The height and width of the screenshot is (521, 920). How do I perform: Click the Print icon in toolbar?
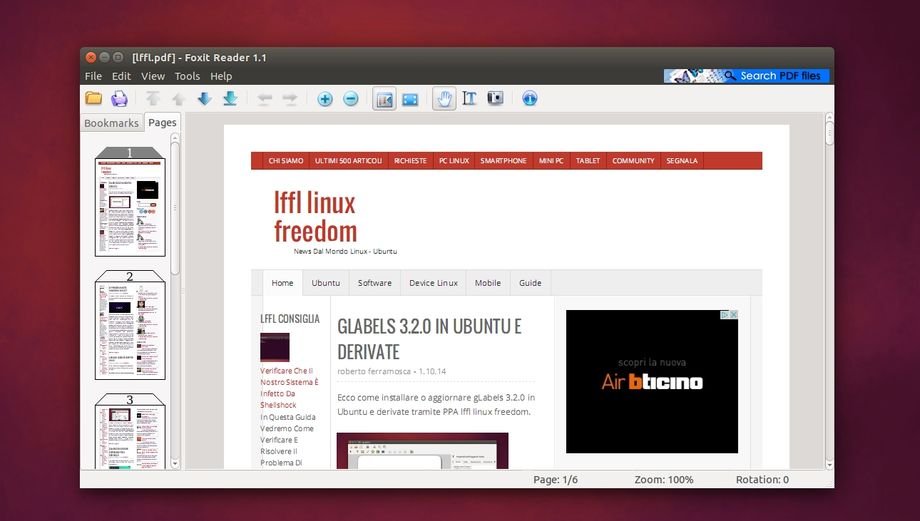[119, 98]
